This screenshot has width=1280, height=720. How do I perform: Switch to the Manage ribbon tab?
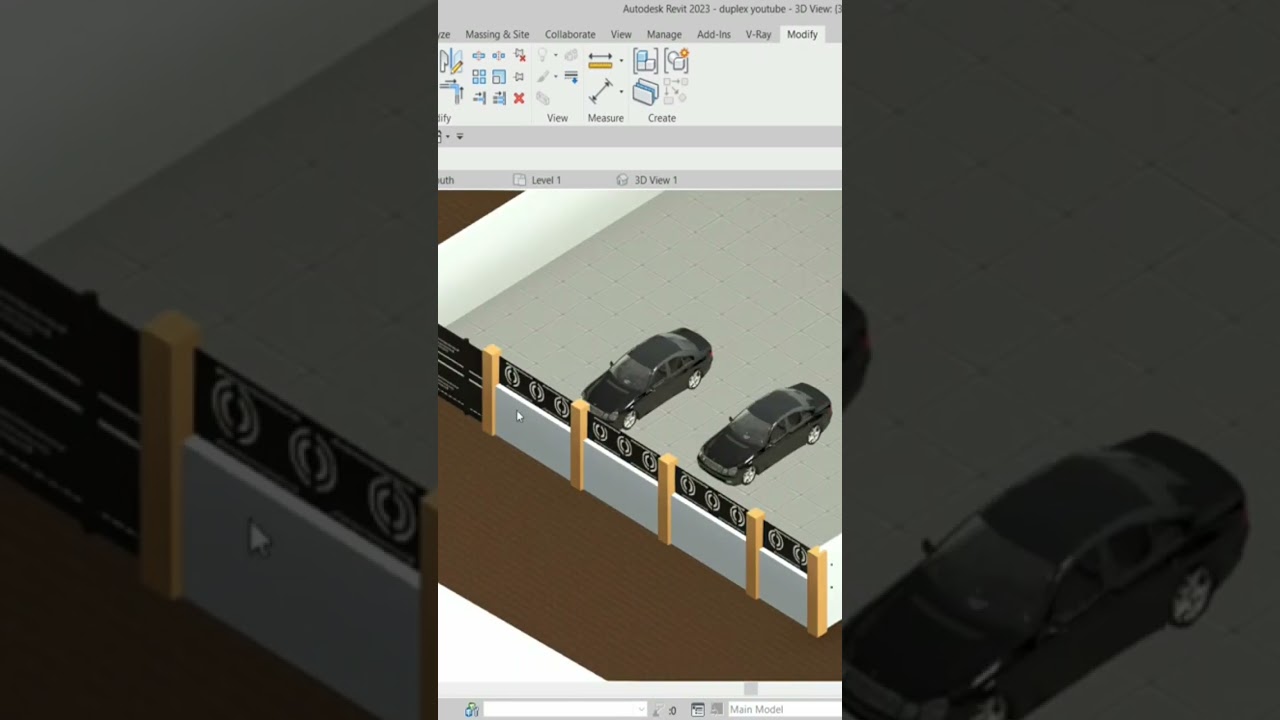[664, 34]
